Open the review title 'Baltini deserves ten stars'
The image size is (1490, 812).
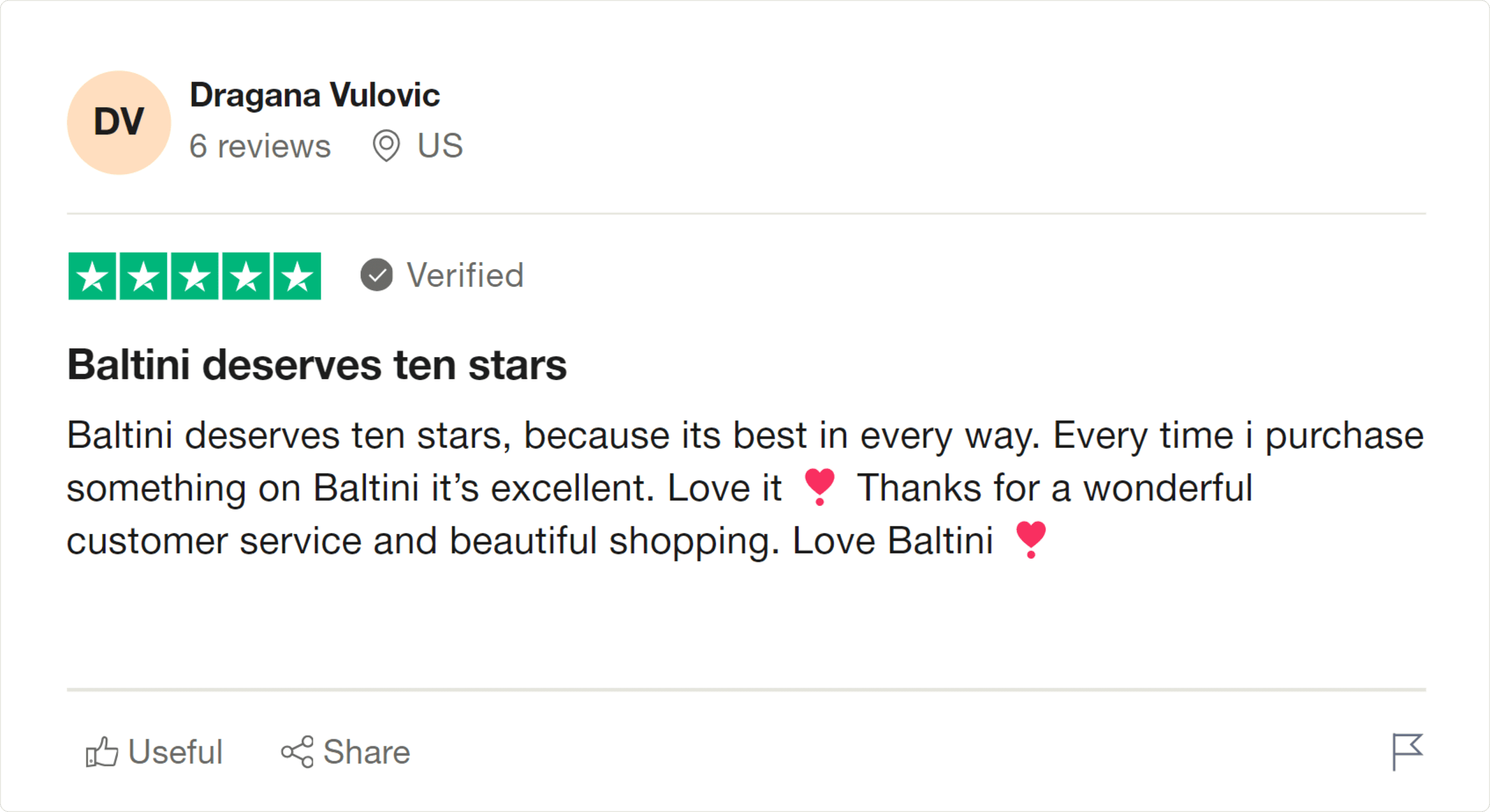coord(317,365)
